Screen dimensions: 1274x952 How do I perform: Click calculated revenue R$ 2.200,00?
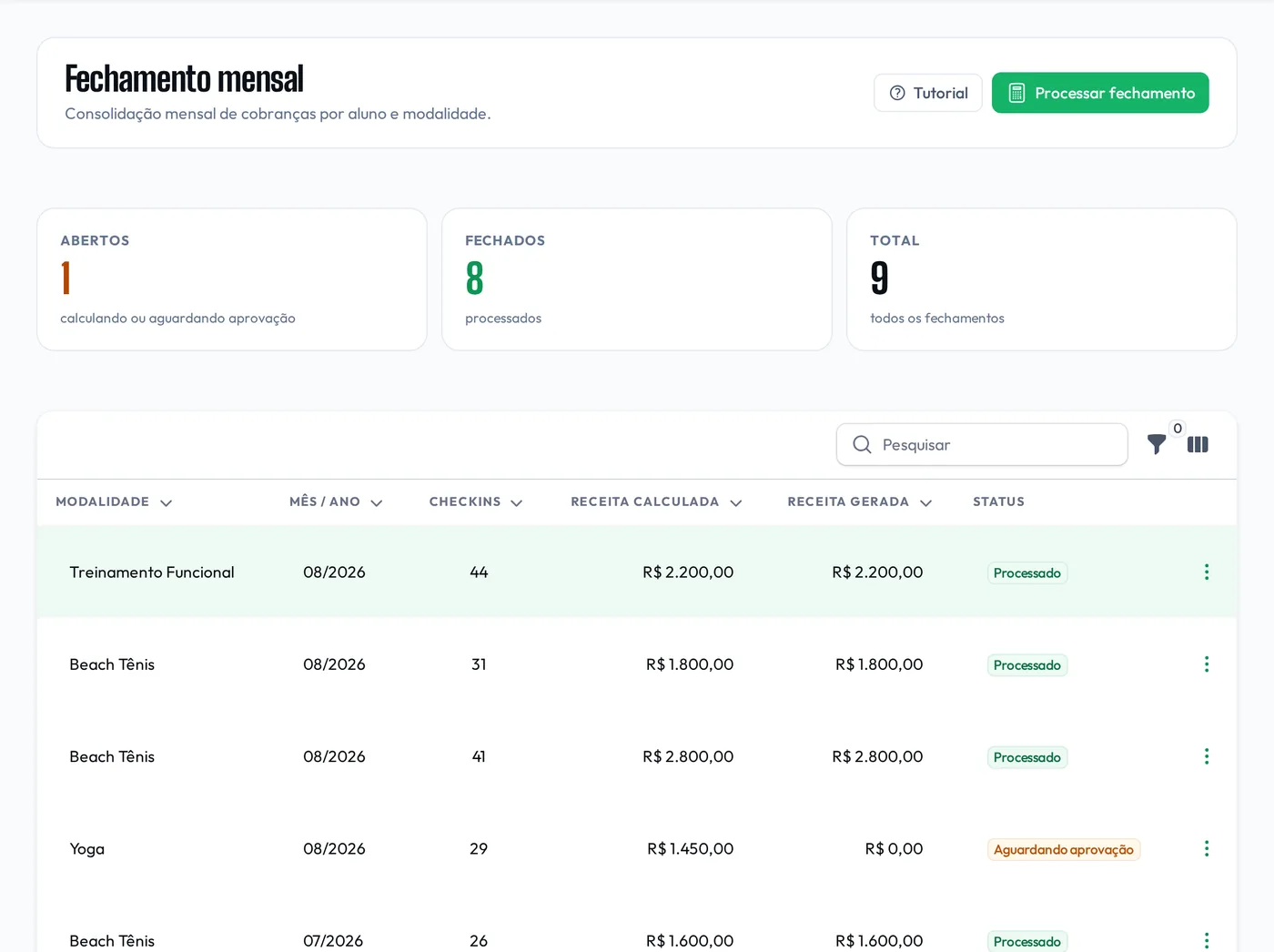pyautogui.click(x=688, y=572)
